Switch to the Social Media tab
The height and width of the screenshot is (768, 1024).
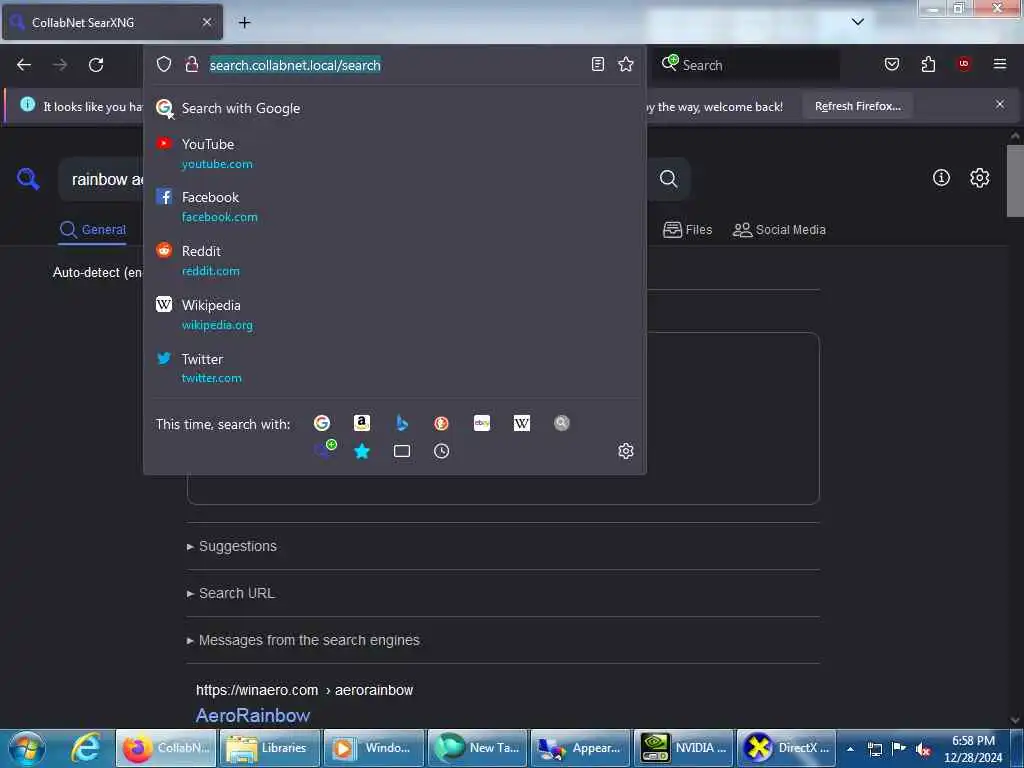point(779,230)
